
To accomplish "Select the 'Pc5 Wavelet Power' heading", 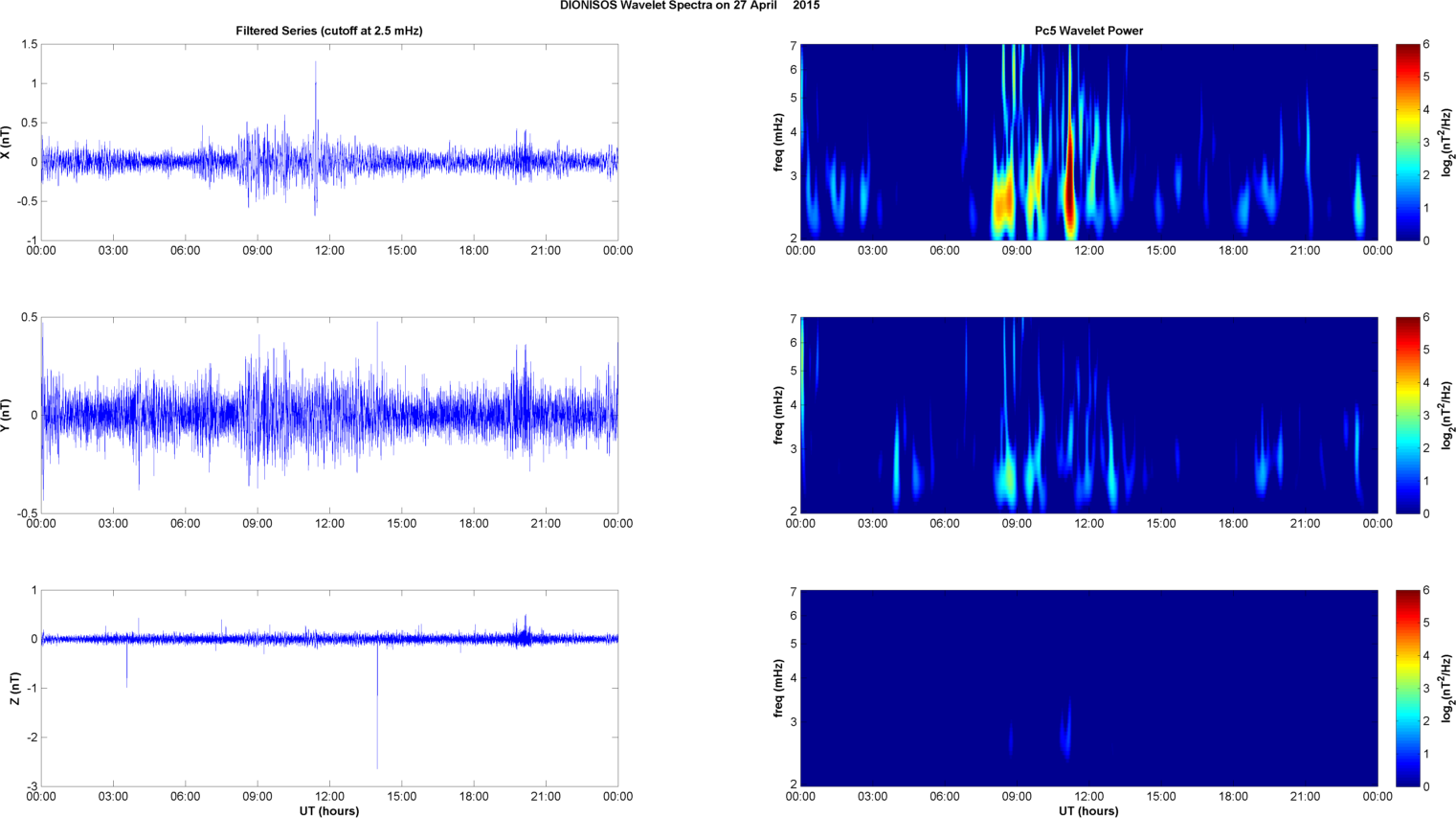I will click(x=1088, y=31).
